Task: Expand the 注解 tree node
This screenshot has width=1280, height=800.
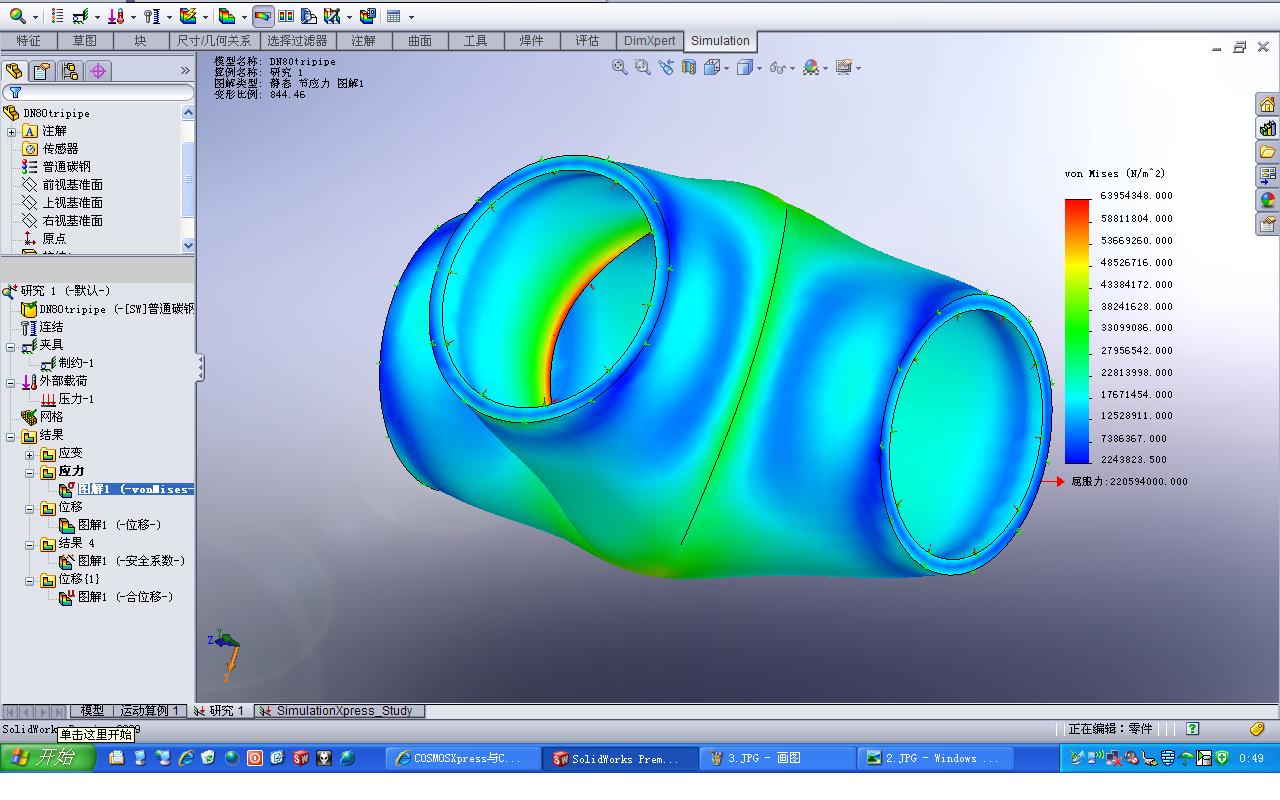Action: click(x=11, y=131)
